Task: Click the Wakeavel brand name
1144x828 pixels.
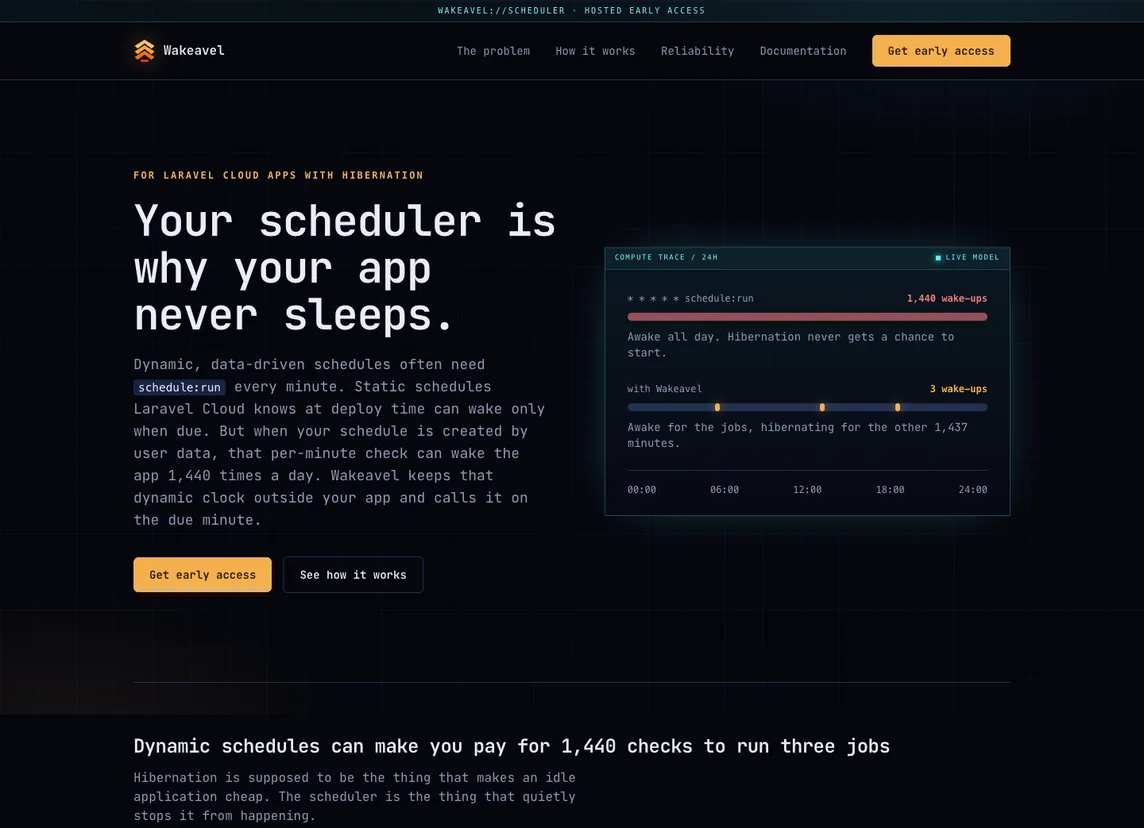Action: point(194,50)
